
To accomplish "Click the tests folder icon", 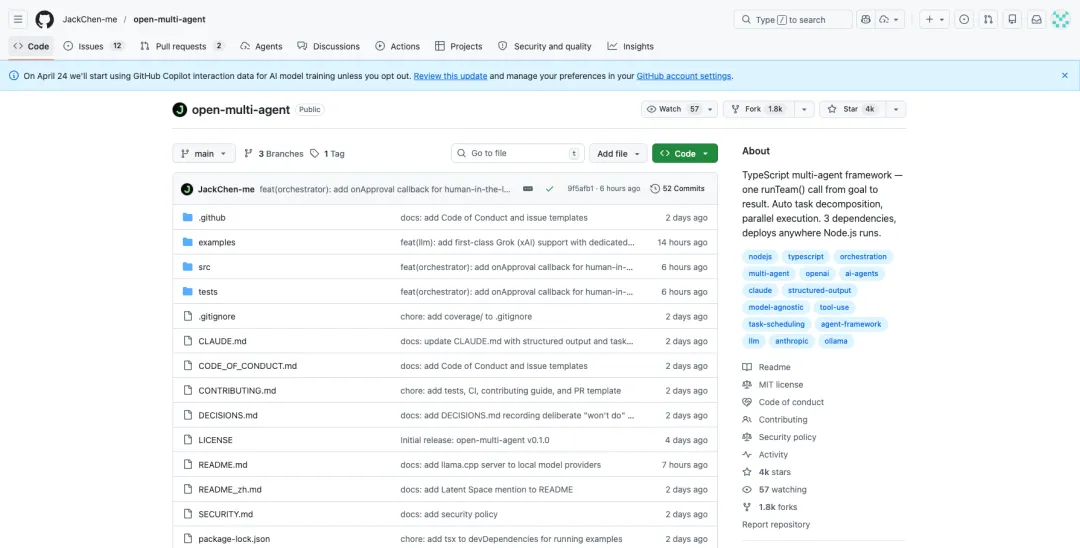I will (x=187, y=291).
